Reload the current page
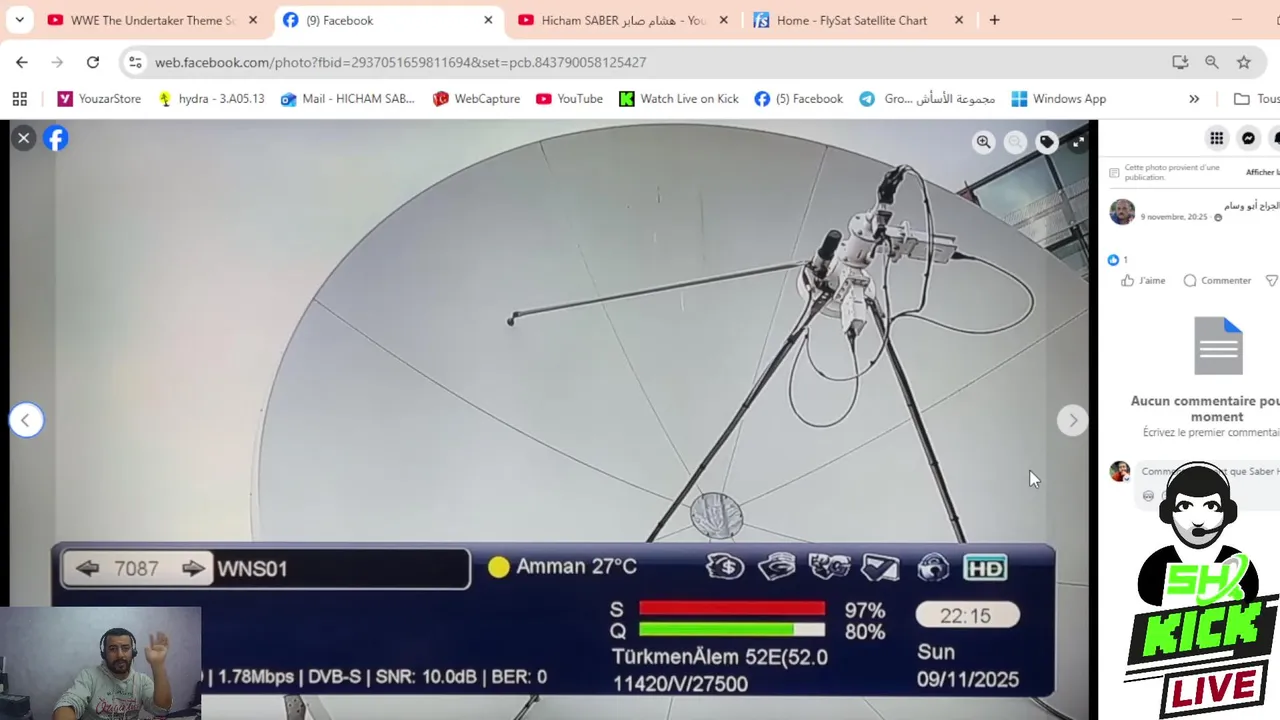This screenshot has width=1280, height=720. (93, 62)
